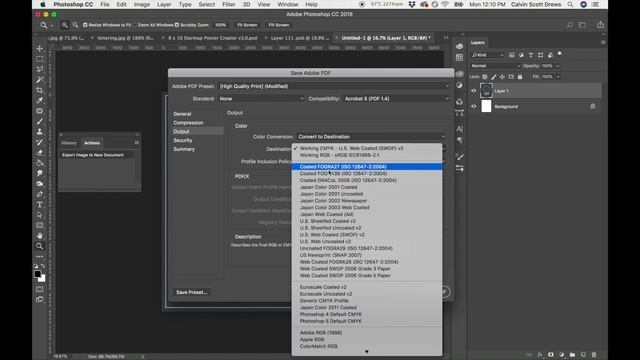The width and height of the screenshot is (640, 360).
Task: Create a new group folder
Action: [x=572, y=355]
